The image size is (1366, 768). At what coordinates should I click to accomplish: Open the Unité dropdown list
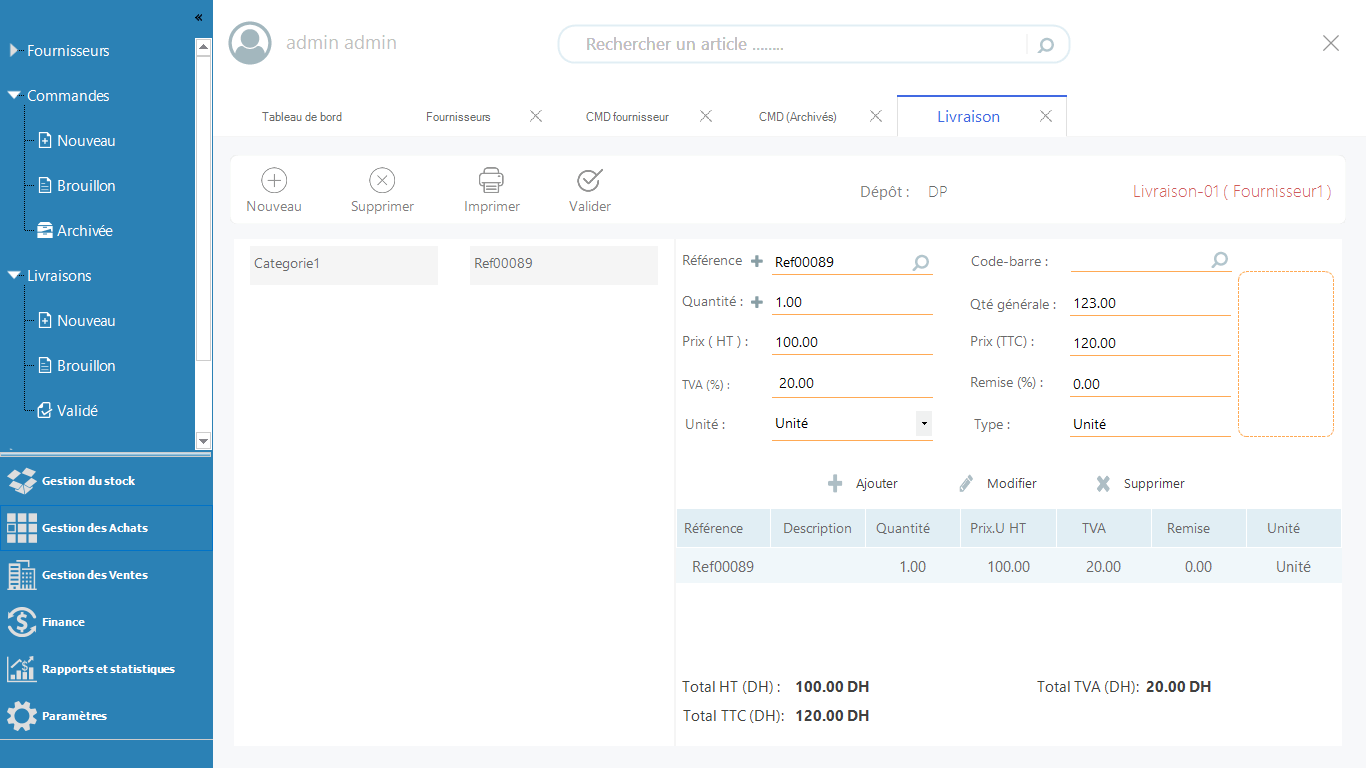click(923, 424)
